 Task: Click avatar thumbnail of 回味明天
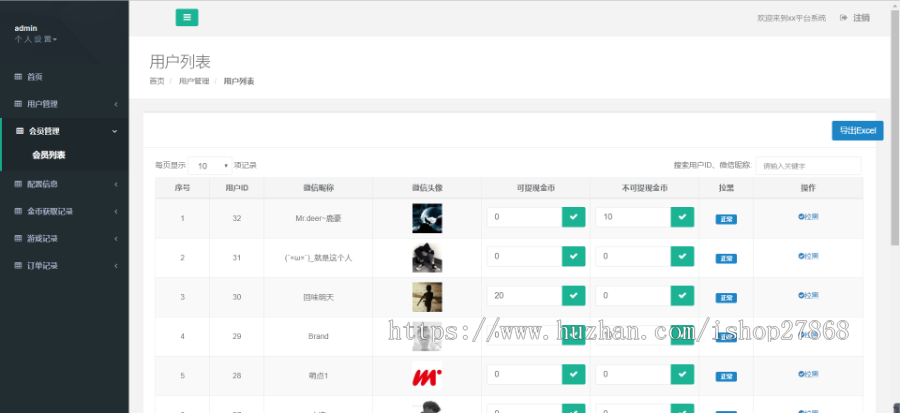pyautogui.click(x=427, y=297)
